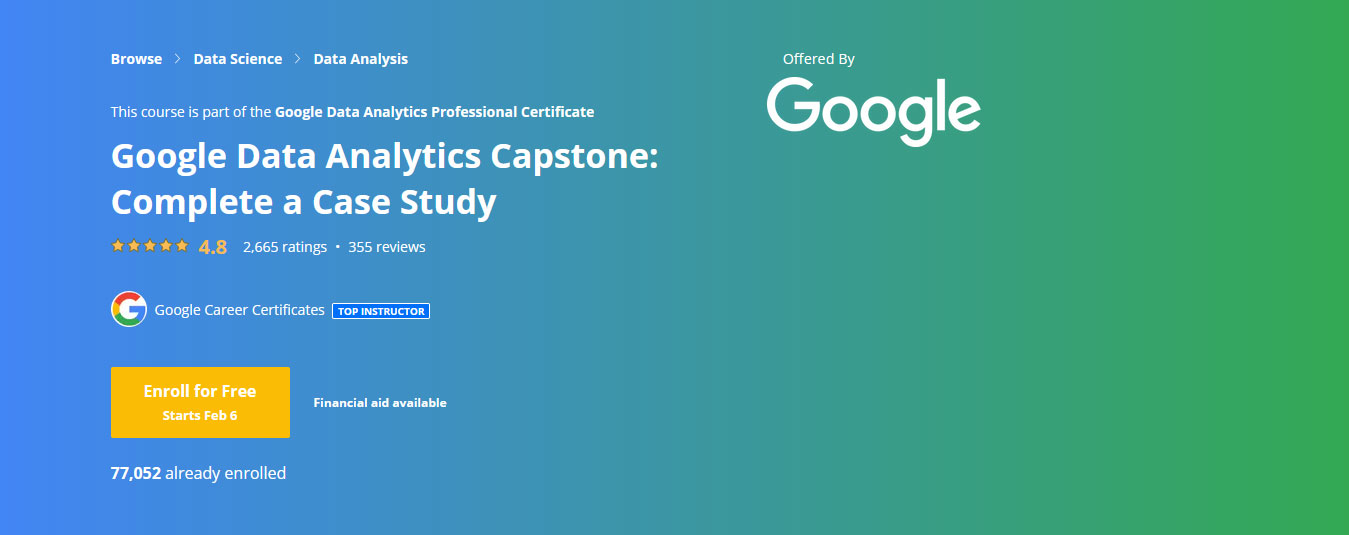Click the five-star rating icons
Image resolution: width=1349 pixels, height=535 pixels.
(x=150, y=246)
